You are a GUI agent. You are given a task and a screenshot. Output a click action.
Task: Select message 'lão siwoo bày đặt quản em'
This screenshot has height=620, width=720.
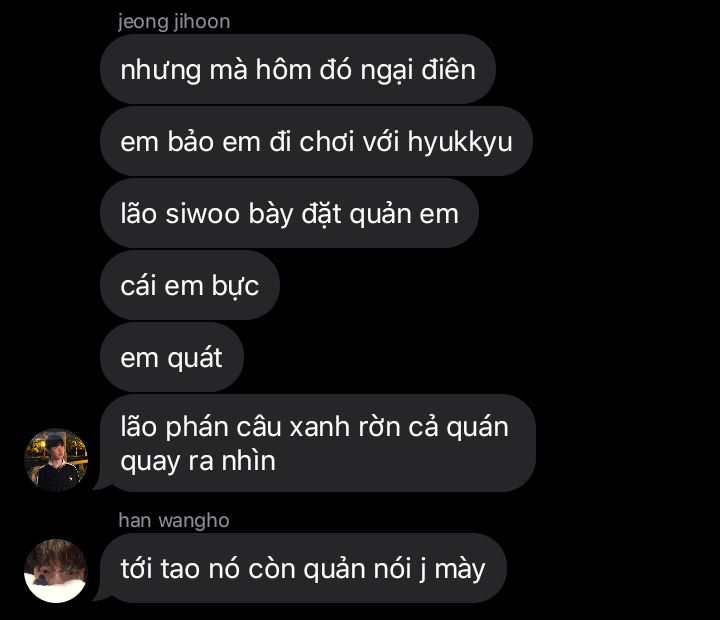tap(289, 213)
